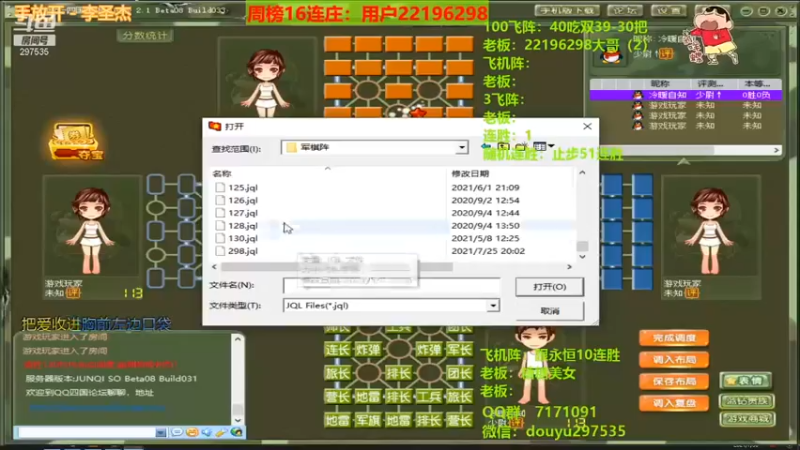Click the globe user icon in chat bar
This screenshot has width=800, height=450.
236,432
